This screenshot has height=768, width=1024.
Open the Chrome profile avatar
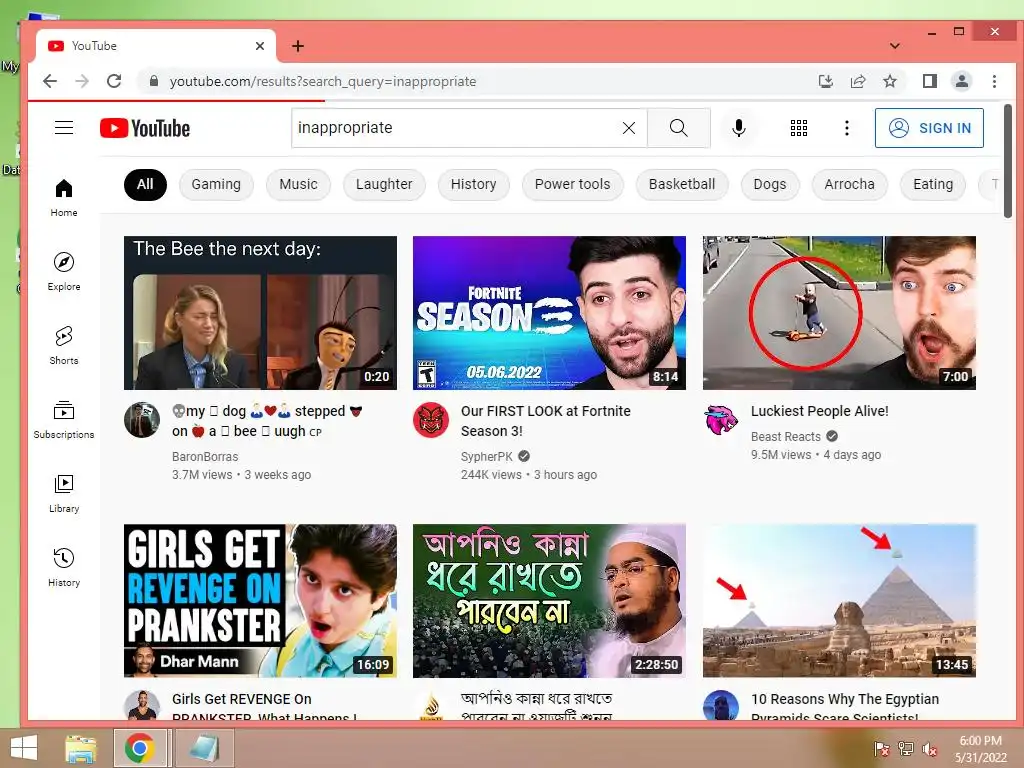(x=961, y=81)
